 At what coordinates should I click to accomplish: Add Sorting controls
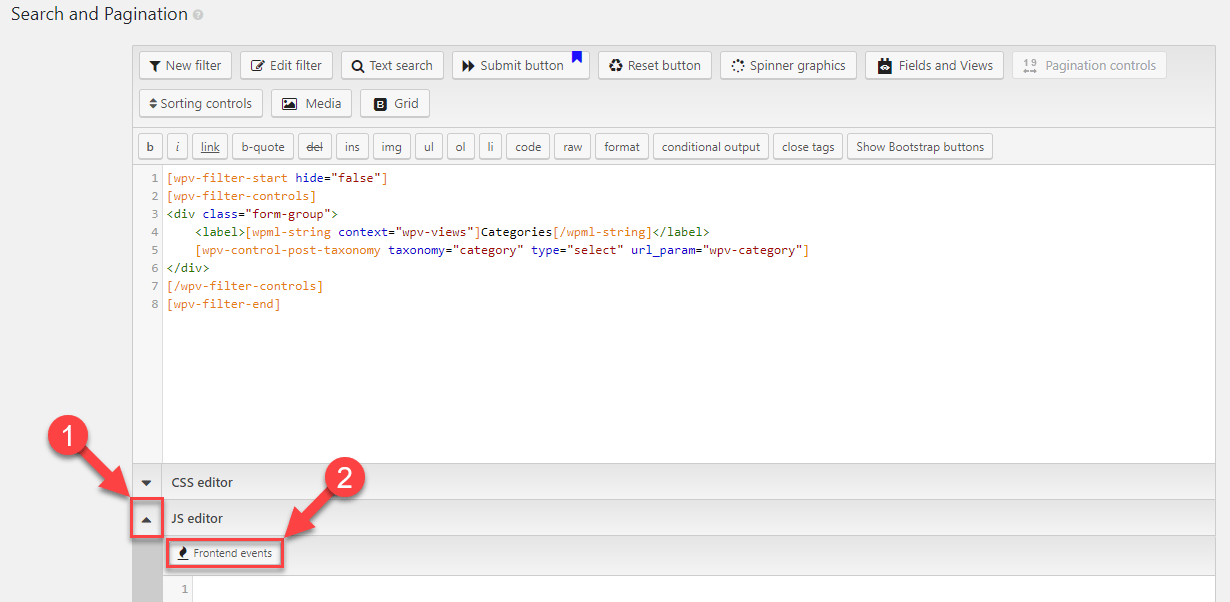pos(200,103)
